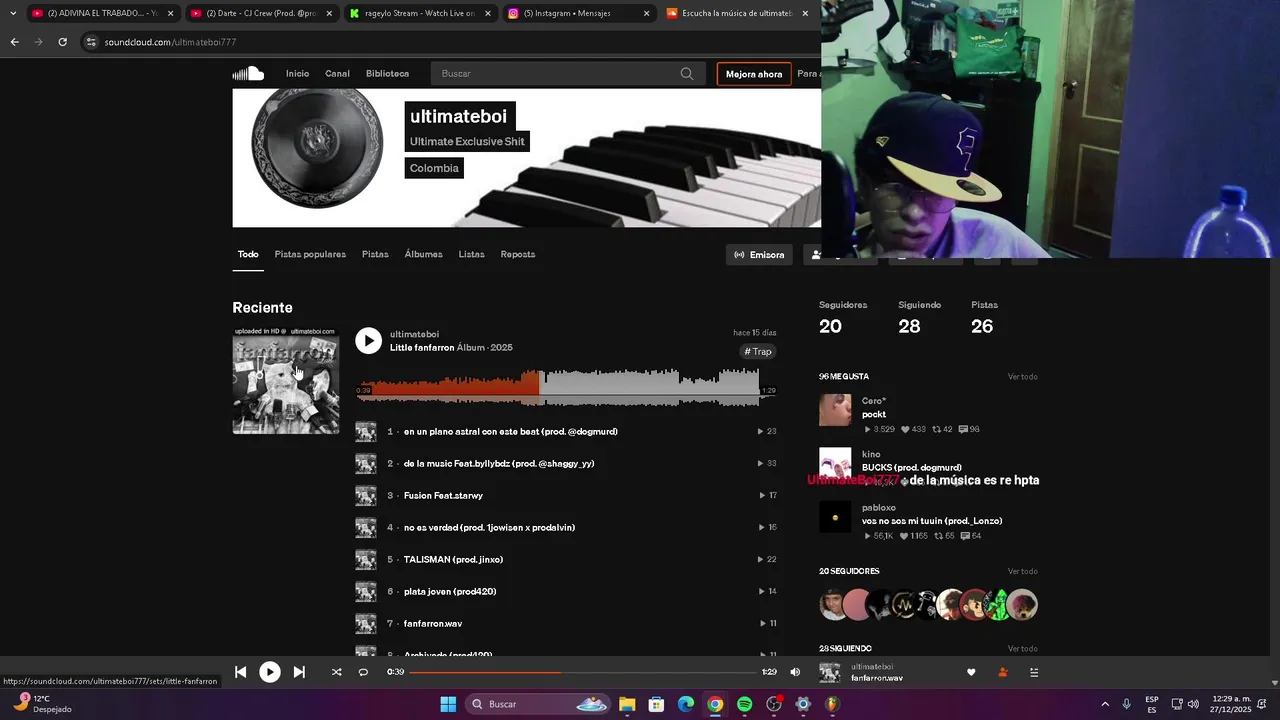Click the SoundCloud logo in header
1280x720 pixels.
[248, 73]
